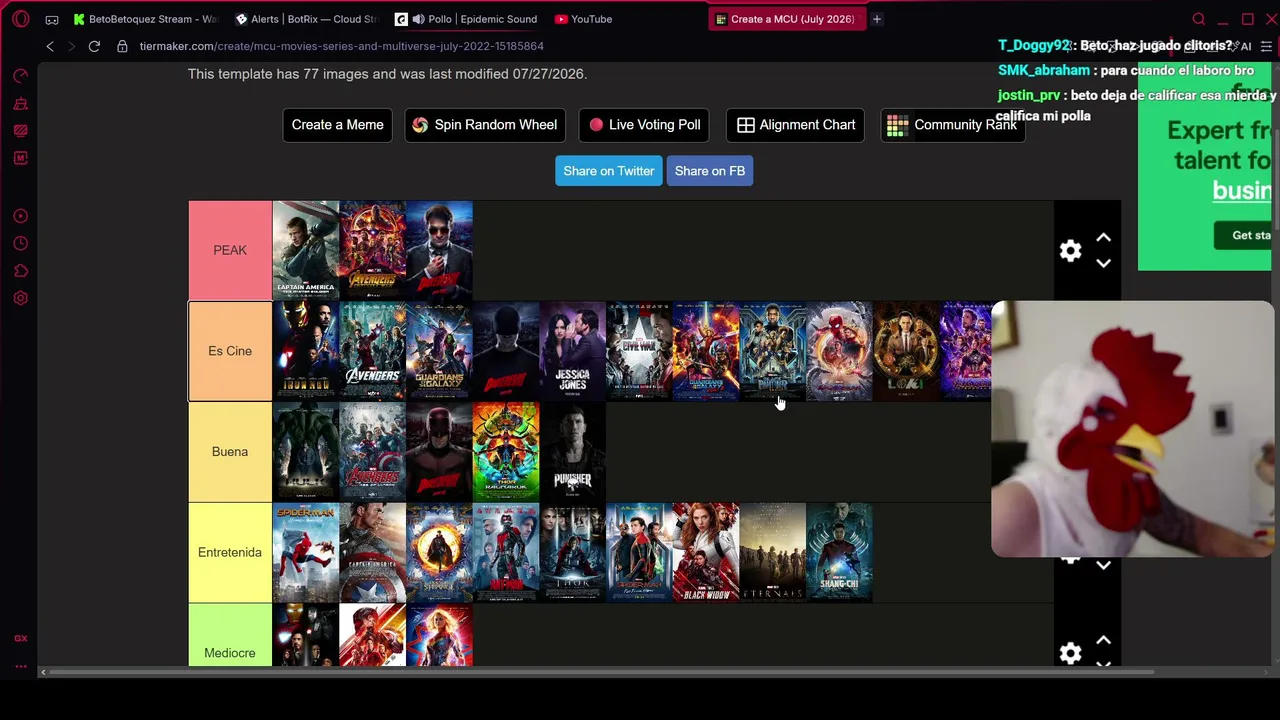The image size is (1280, 720).
Task: Click the GX icon at sidebar bottom
Action: [20, 638]
